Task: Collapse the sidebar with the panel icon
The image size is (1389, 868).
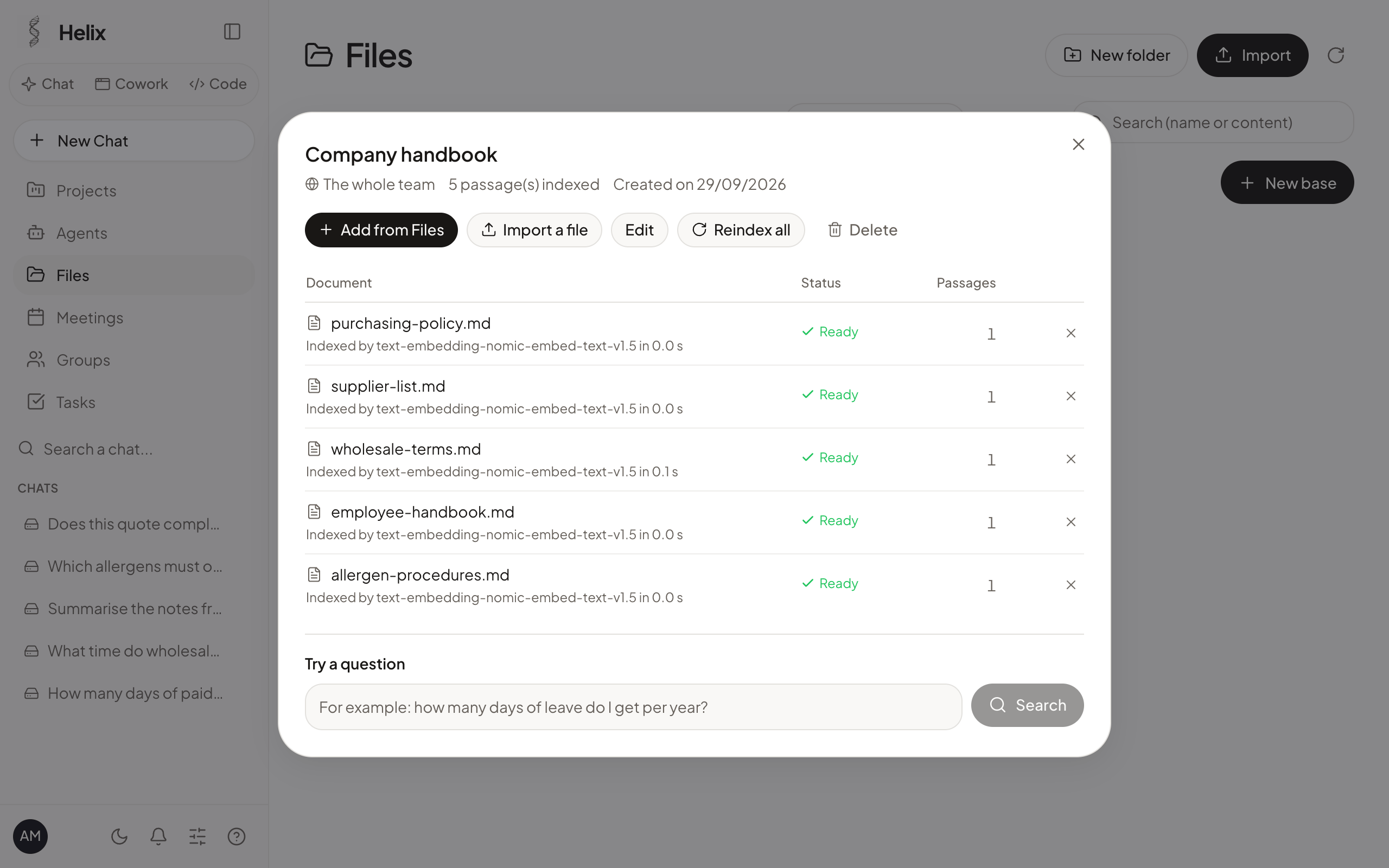Action: point(232,31)
